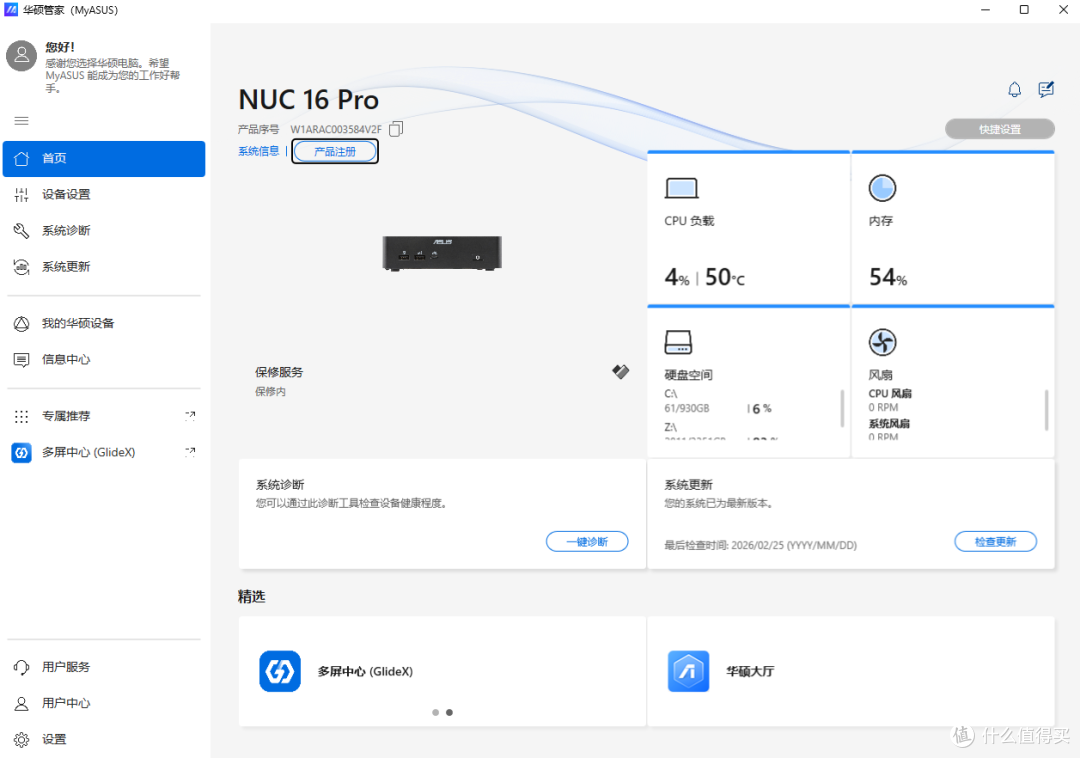Click the warranty service tag icon

pyautogui.click(x=621, y=372)
